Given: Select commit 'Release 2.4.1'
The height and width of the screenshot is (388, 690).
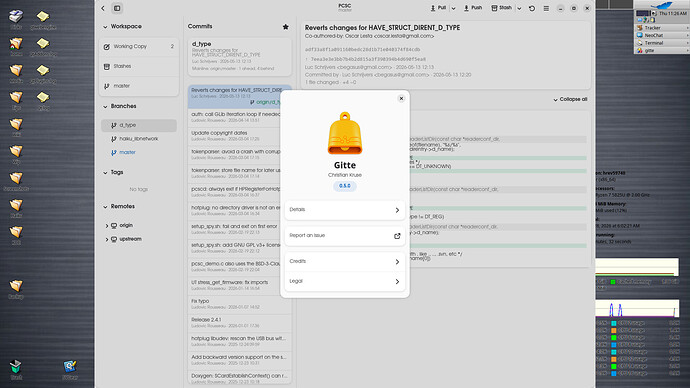Looking at the screenshot, I should [240, 322].
